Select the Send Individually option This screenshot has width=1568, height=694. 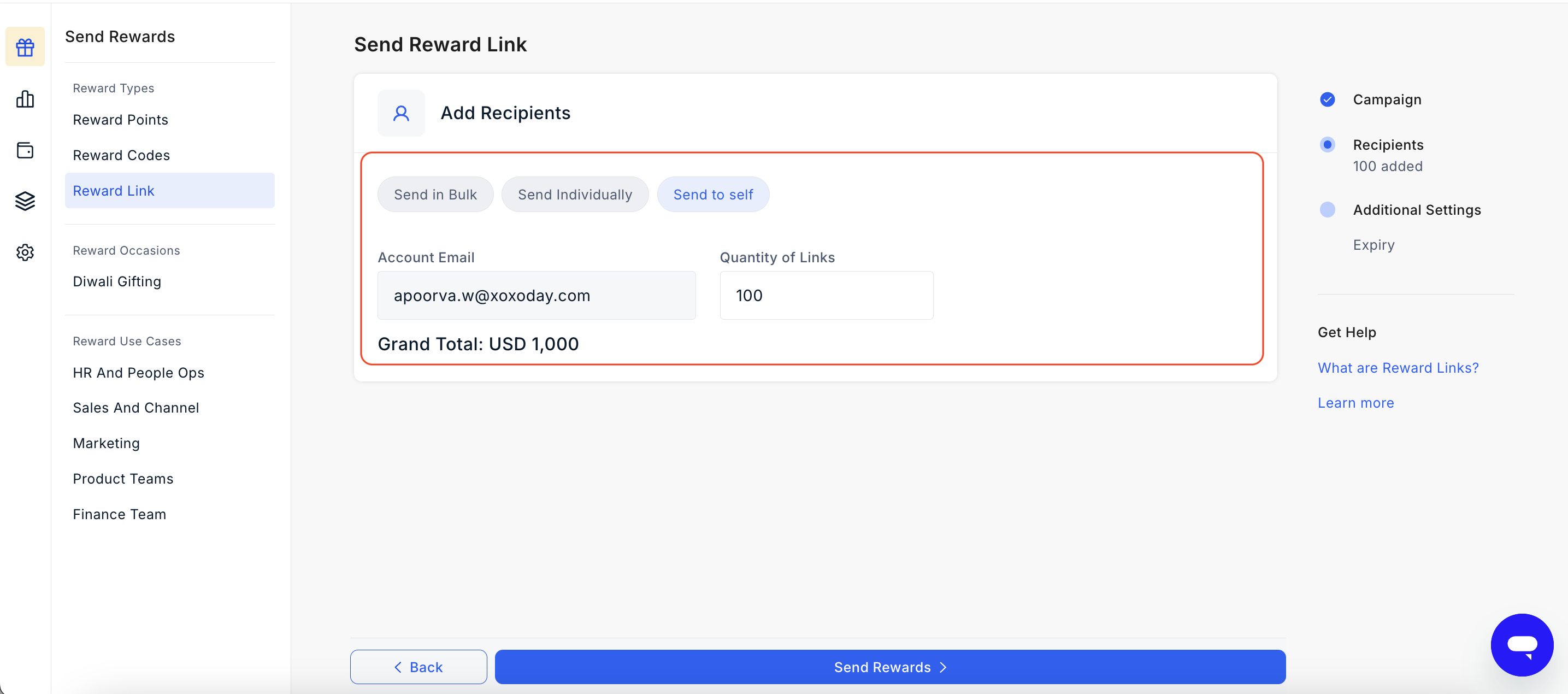[x=575, y=195]
